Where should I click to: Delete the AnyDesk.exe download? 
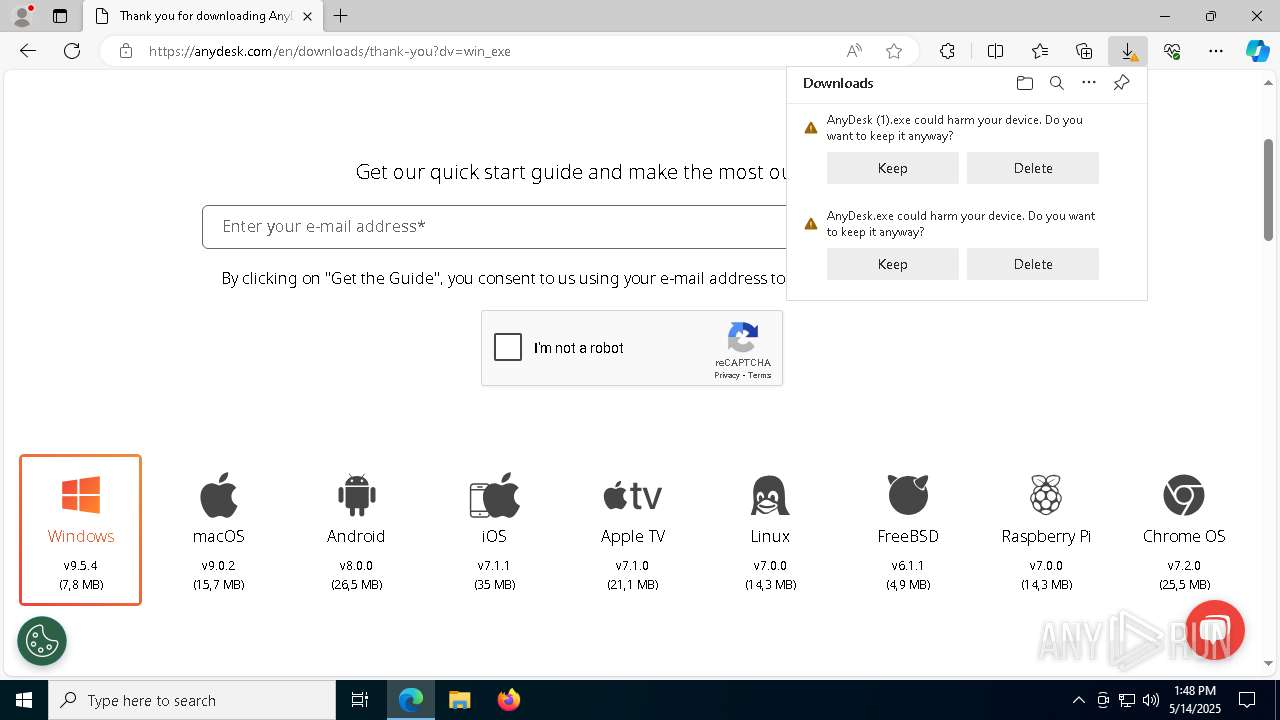[x=1033, y=264]
